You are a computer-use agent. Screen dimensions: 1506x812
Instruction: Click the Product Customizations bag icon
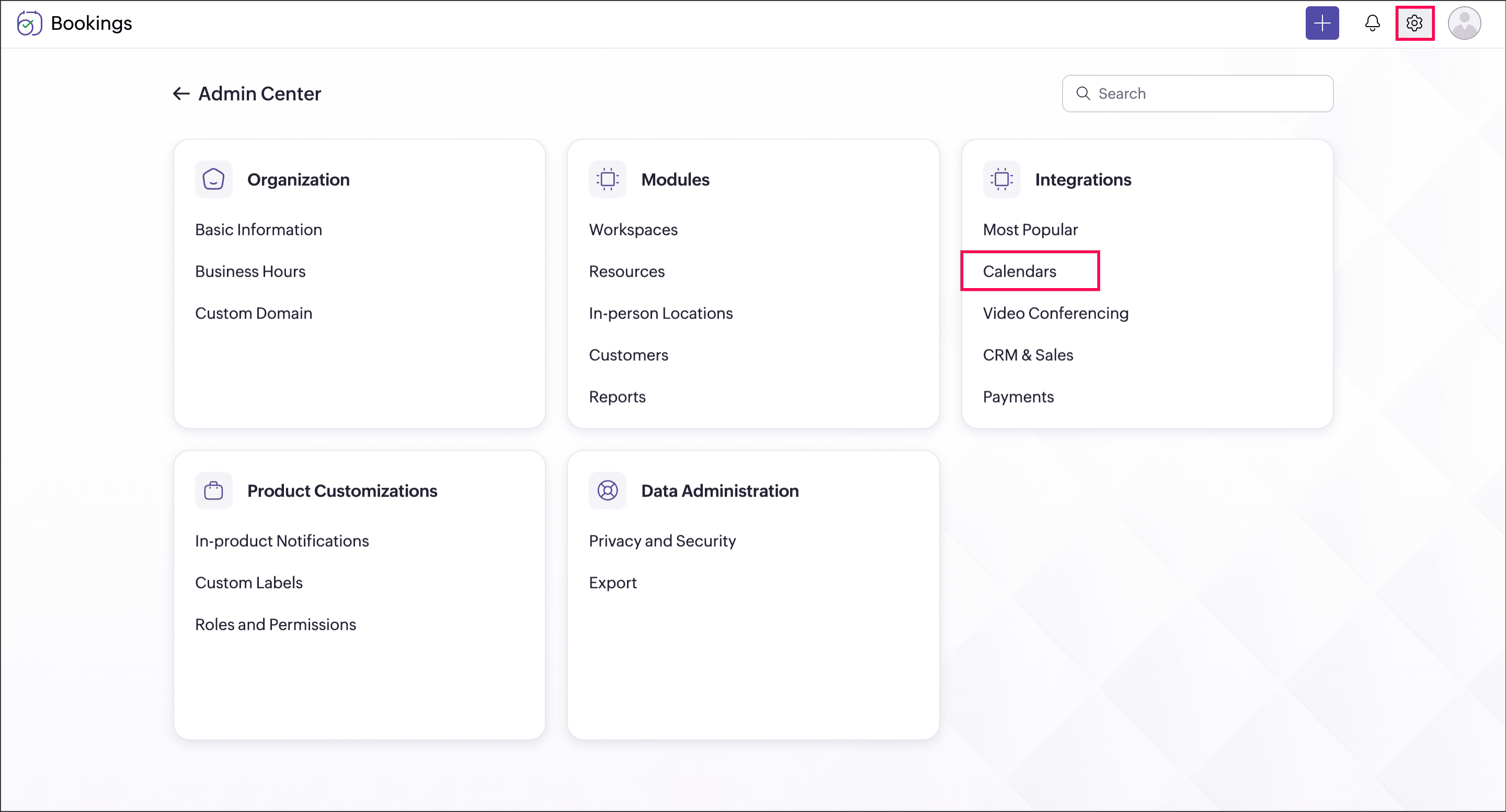[213, 490]
